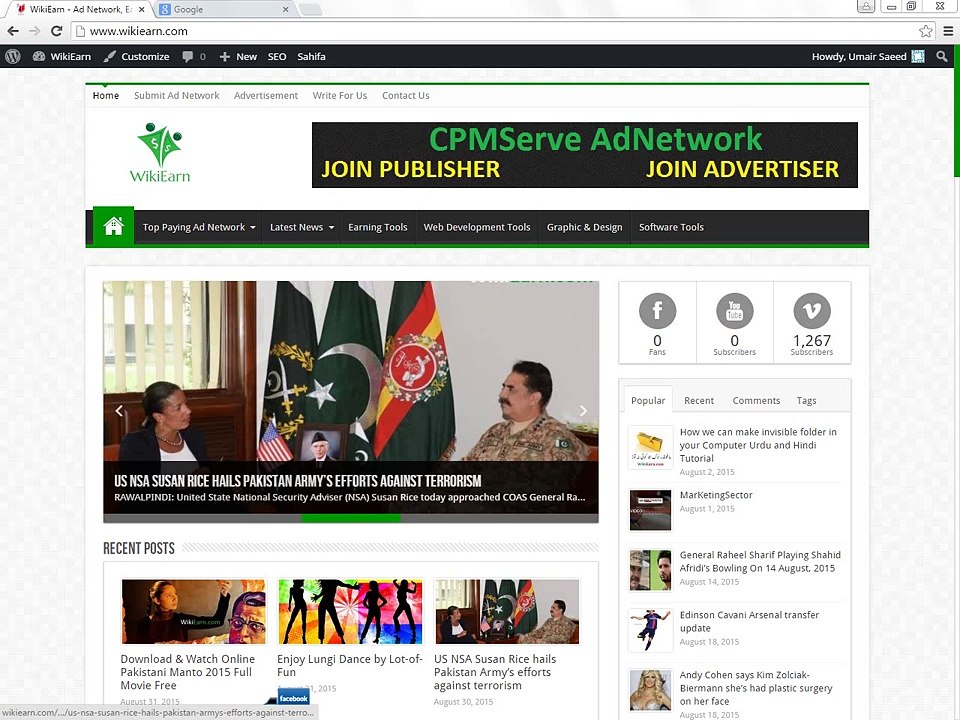Reload the page with the refresh icon
The image size is (960, 720).
pyautogui.click(x=56, y=31)
